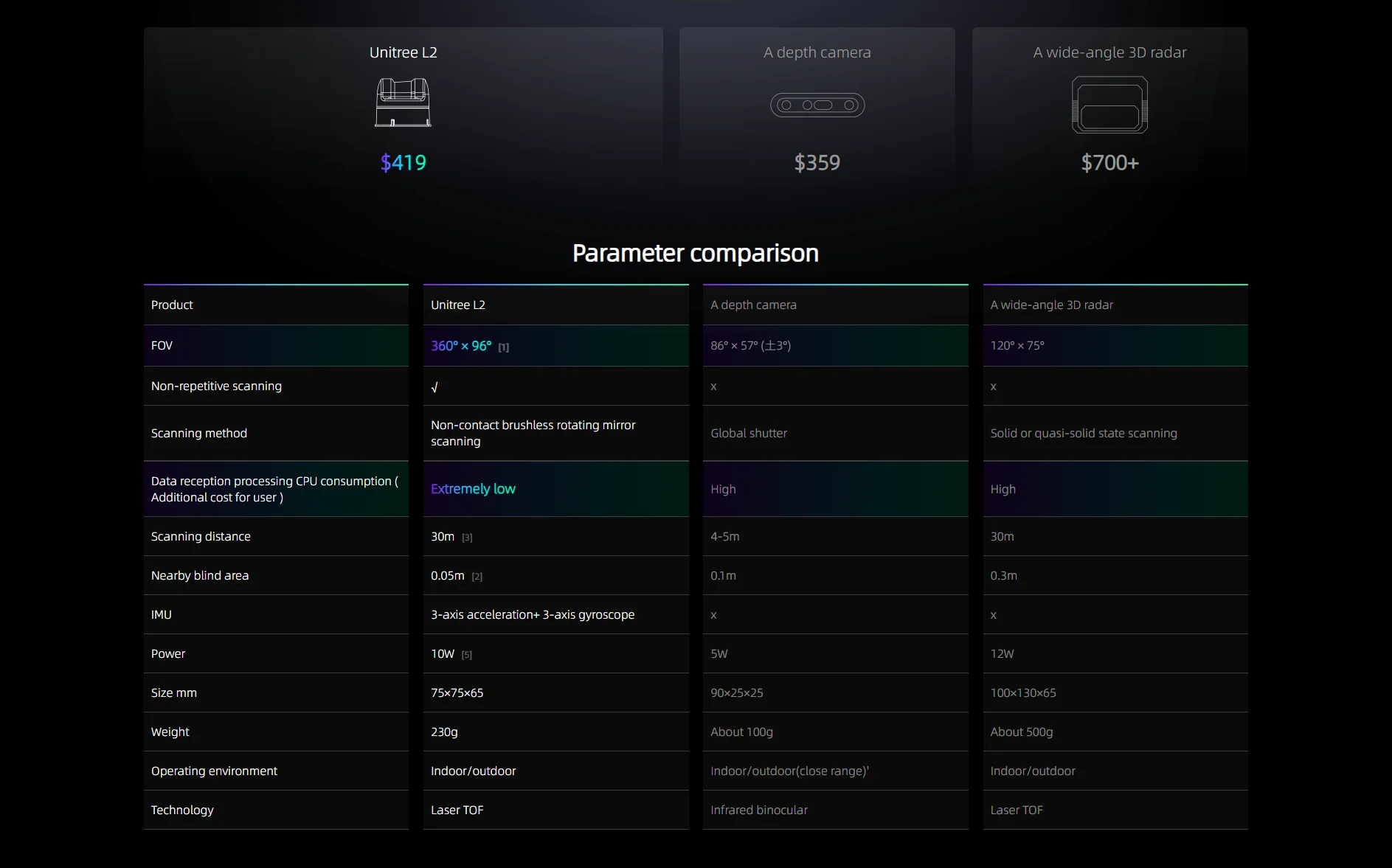Screen dimensions: 1392x868
Task: Click the "FOV" row label
Action: [162, 345]
